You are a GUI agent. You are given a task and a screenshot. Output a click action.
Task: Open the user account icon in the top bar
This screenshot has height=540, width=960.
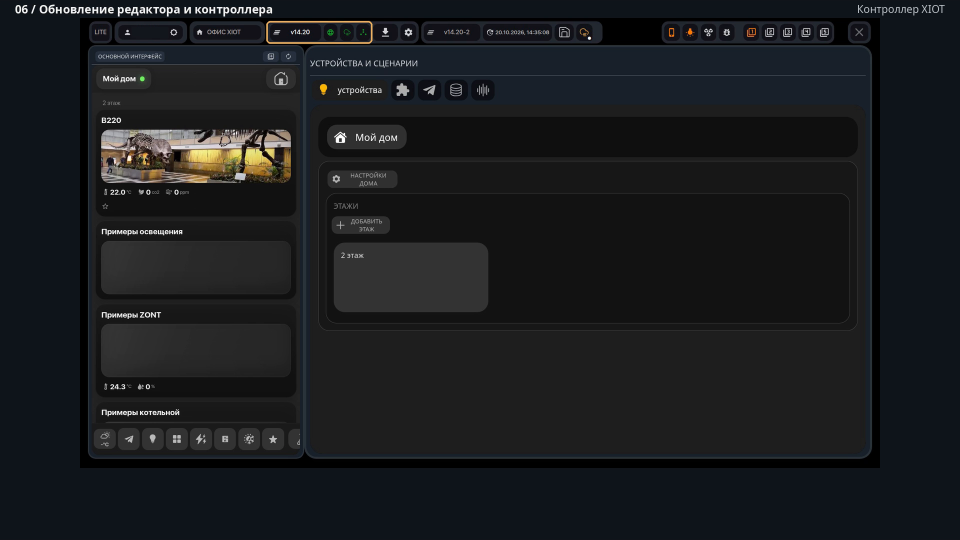(127, 32)
